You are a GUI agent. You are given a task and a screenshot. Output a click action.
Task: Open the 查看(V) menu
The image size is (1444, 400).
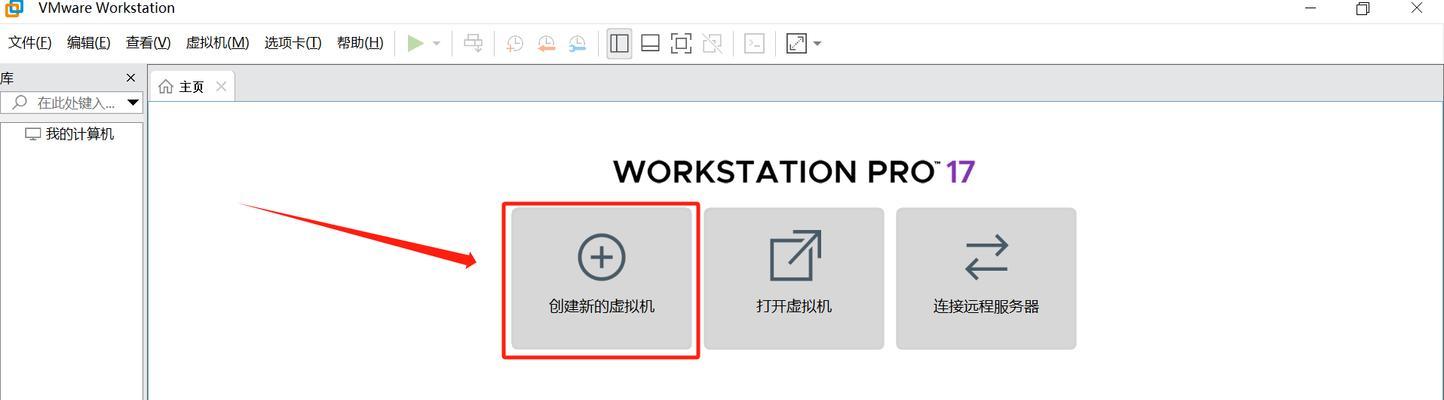click(x=148, y=43)
